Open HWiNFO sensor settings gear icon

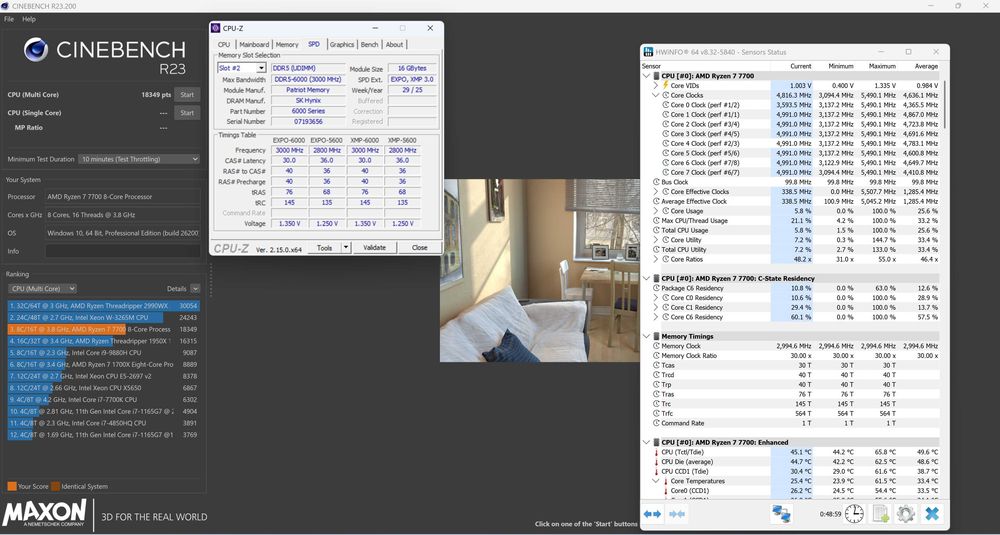click(x=906, y=513)
